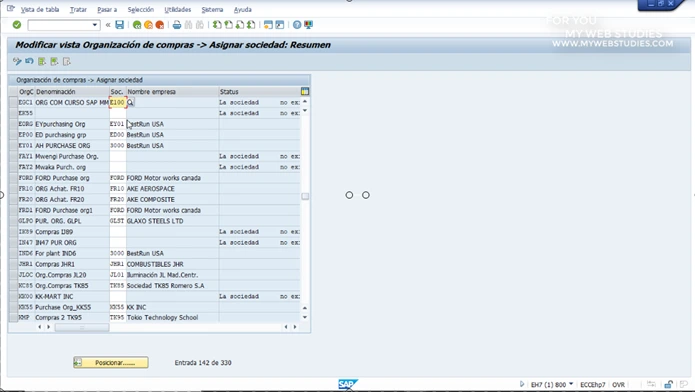The image size is (695, 392).
Task: Select the EGC1 row selector box
Action: click(13, 102)
